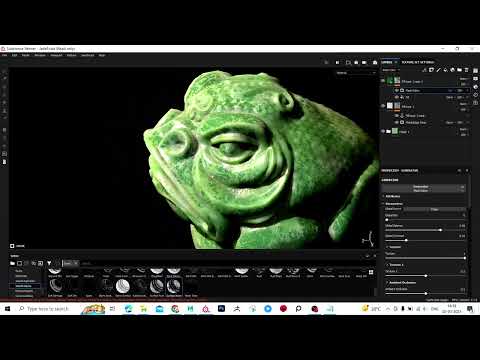Viewport: 480px width, 360px height.
Task: Toggle visibility of the white-thumbnail fill layer
Action: click(383, 106)
